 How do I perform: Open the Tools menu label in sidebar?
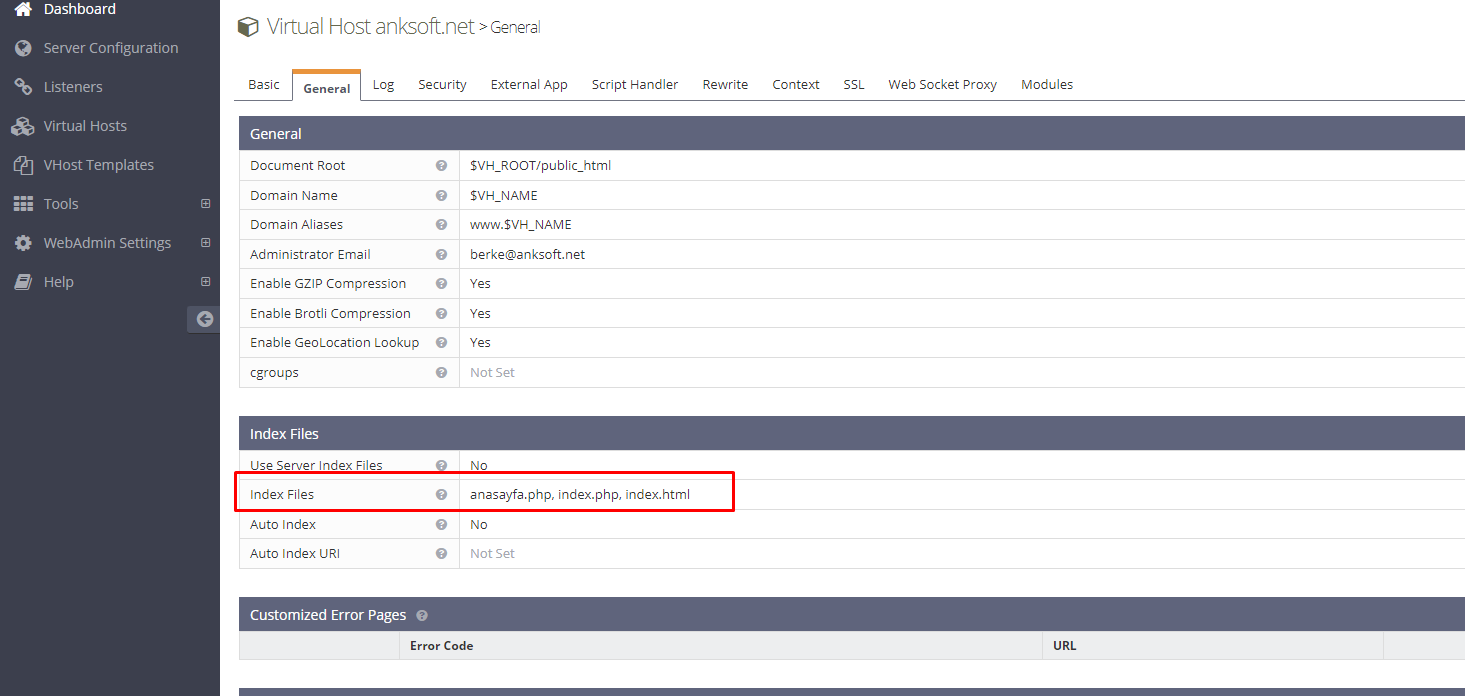coord(61,204)
